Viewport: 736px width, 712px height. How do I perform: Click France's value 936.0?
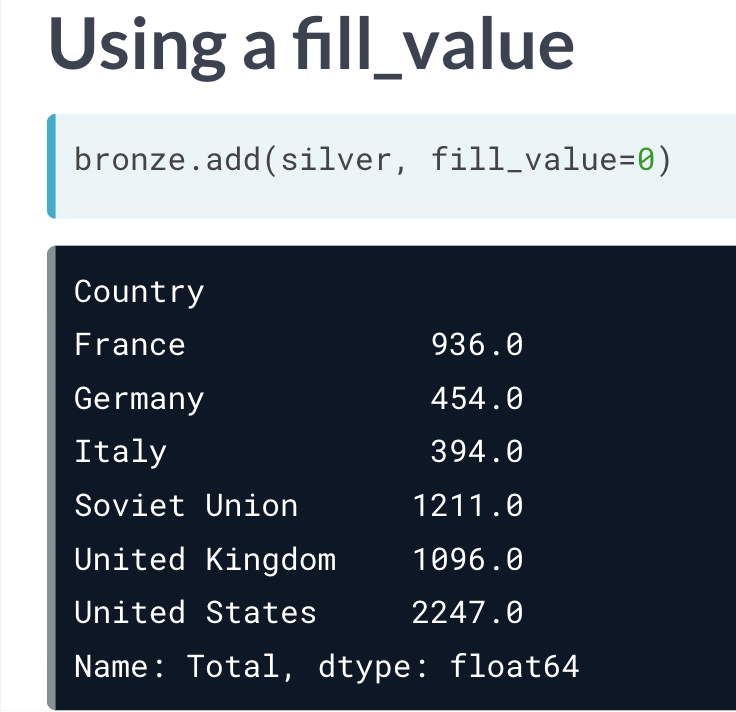click(x=477, y=346)
